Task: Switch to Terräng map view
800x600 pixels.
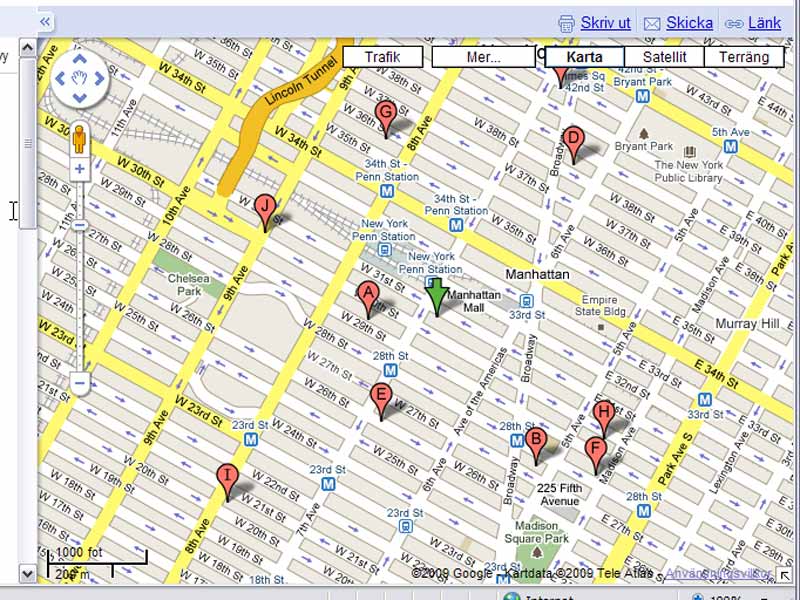Action: pyautogui.click(x=744, y=57)
